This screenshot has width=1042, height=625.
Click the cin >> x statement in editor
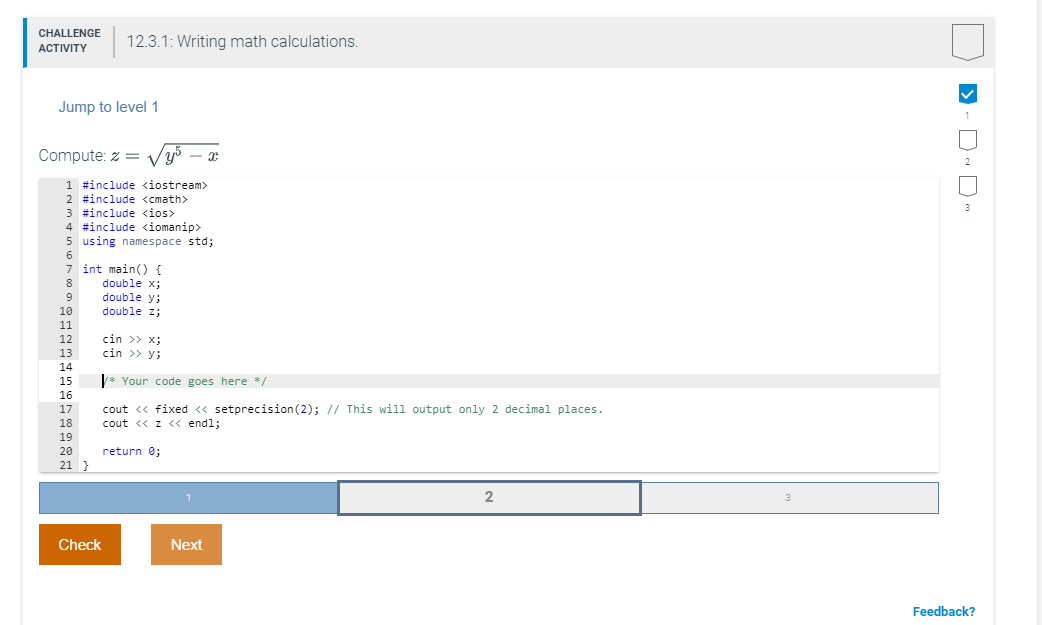(x=125, y=339)
